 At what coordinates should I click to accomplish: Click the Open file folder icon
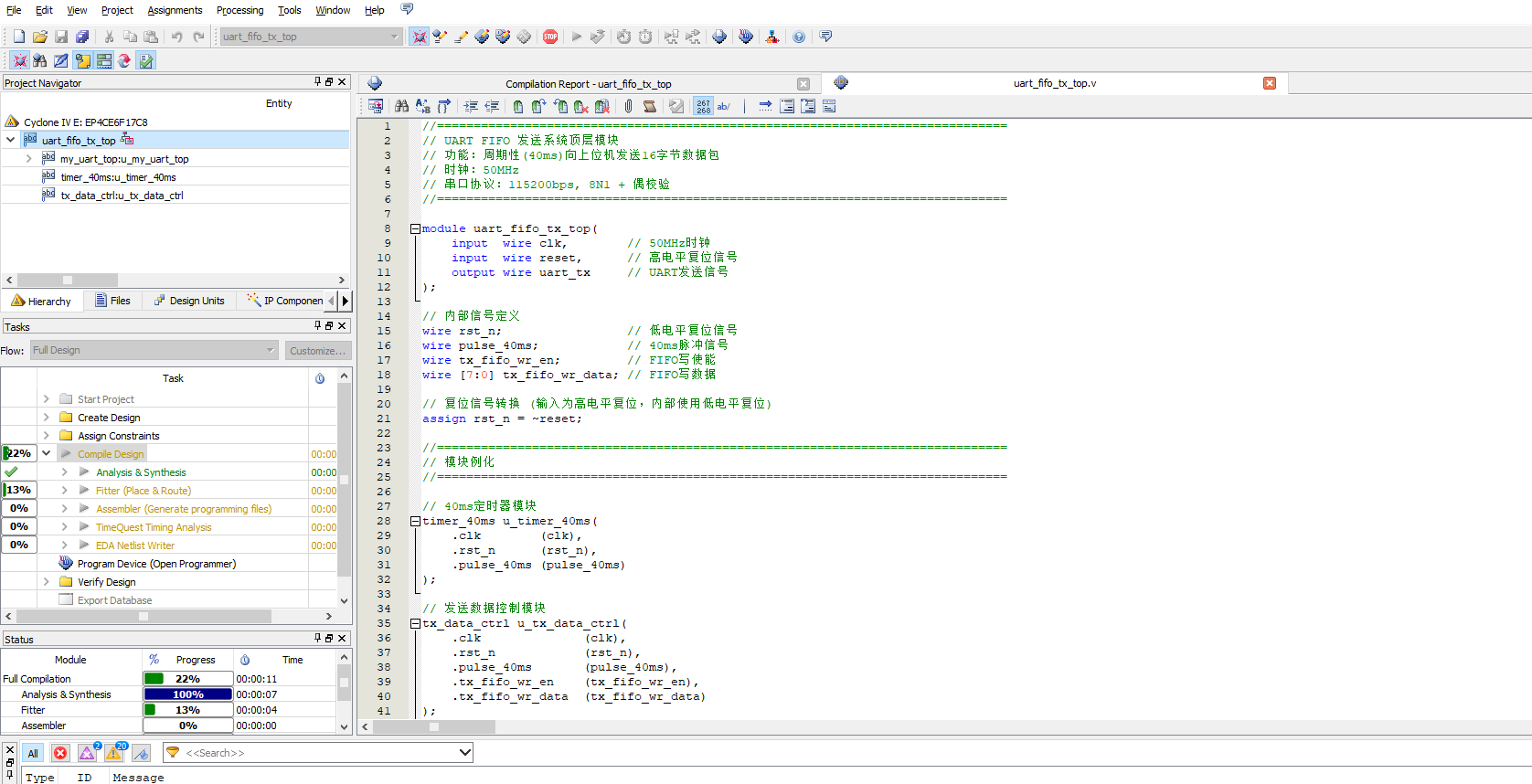point(40,37)
